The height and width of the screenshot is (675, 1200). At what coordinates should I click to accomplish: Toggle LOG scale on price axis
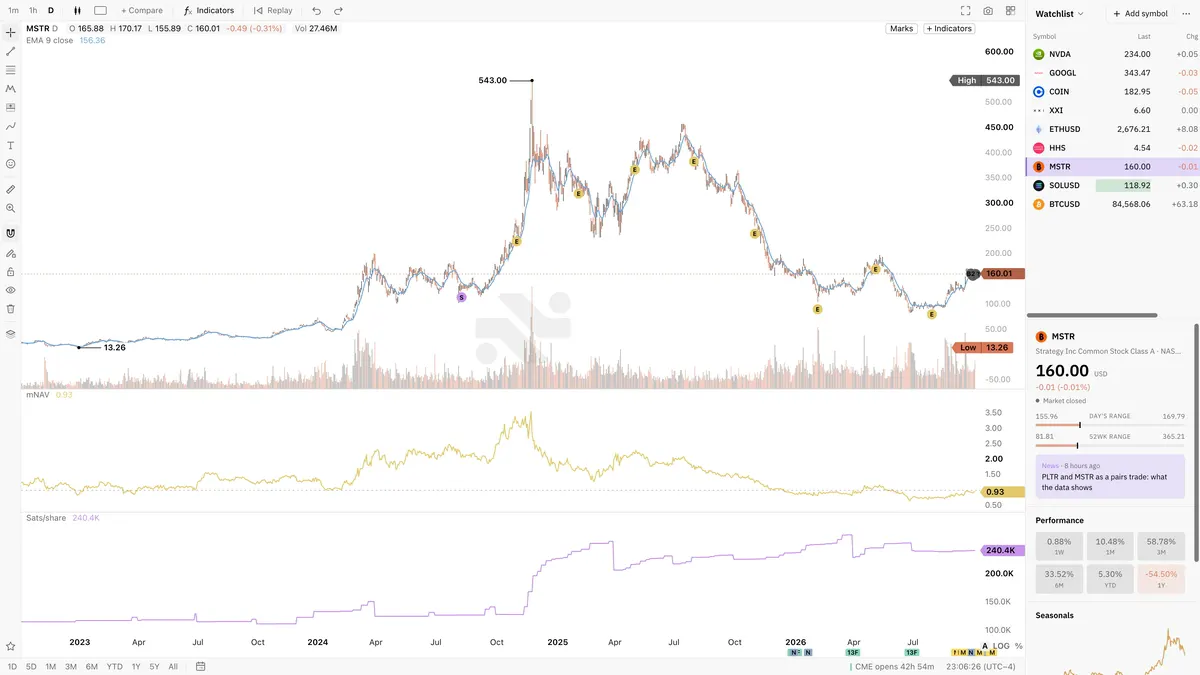point(1001,646)
